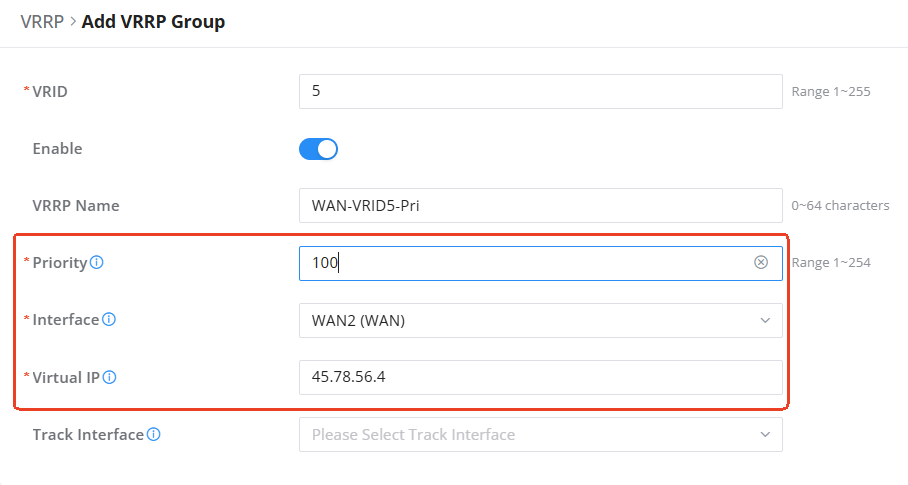Screen dimensions: 908x485
Task: Click the Priority info icon
Action: coord(97,262)
